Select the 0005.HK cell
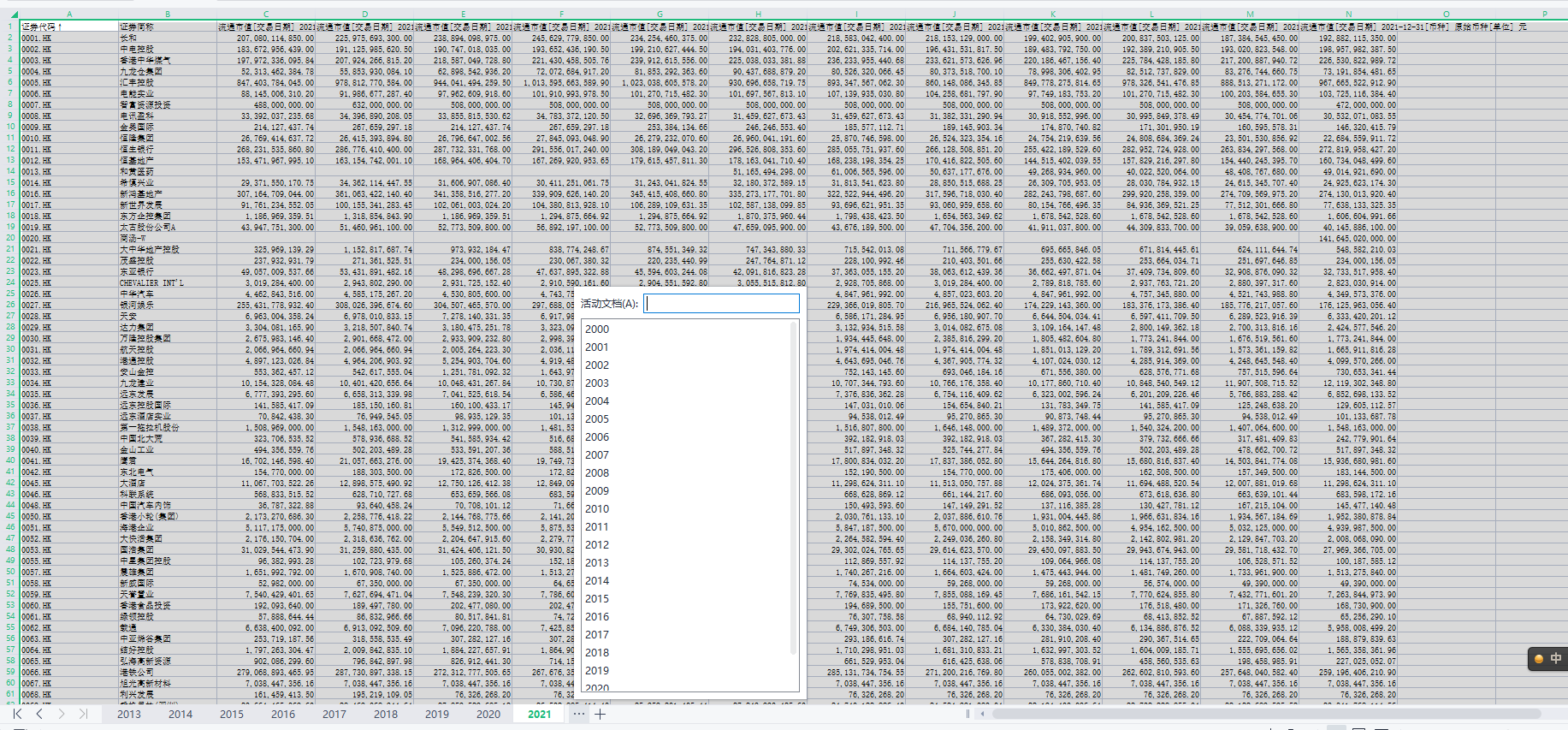 point(68,82)
